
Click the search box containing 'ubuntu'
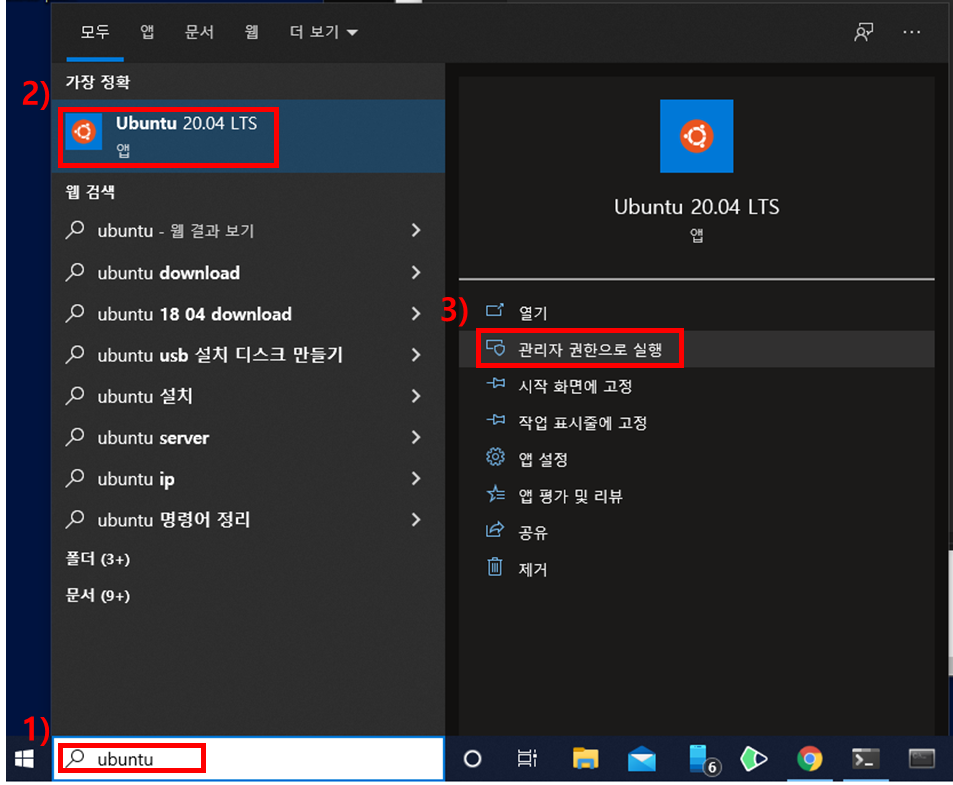click(249, 759)
